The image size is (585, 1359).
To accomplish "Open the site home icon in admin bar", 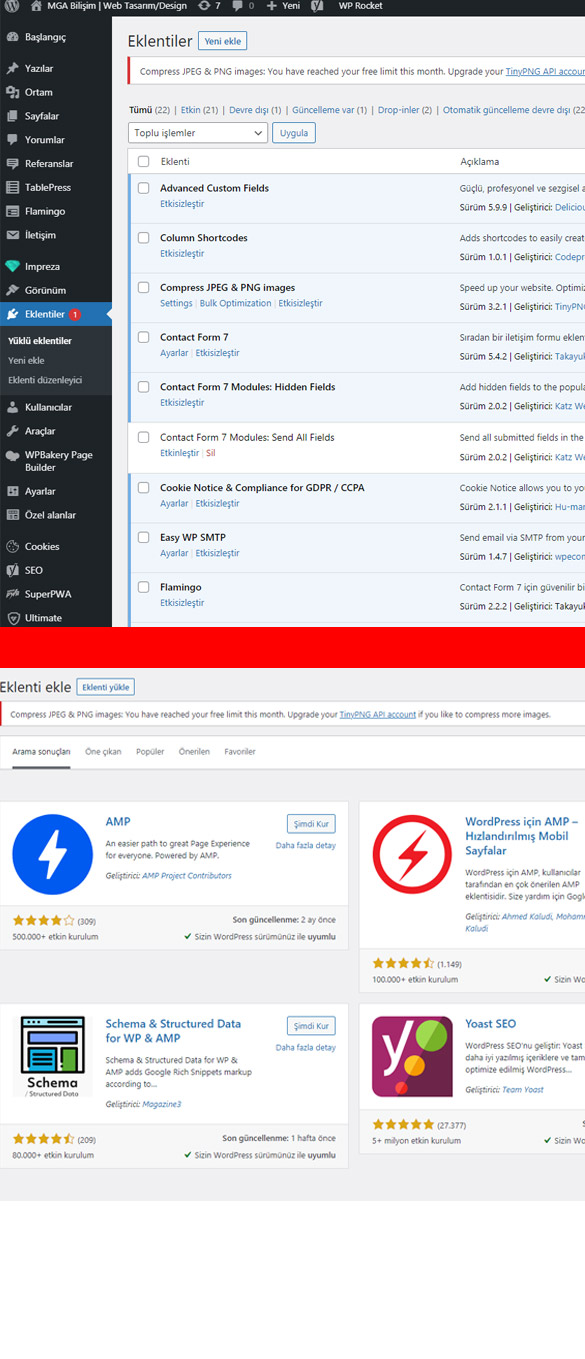I will (36, 6).
